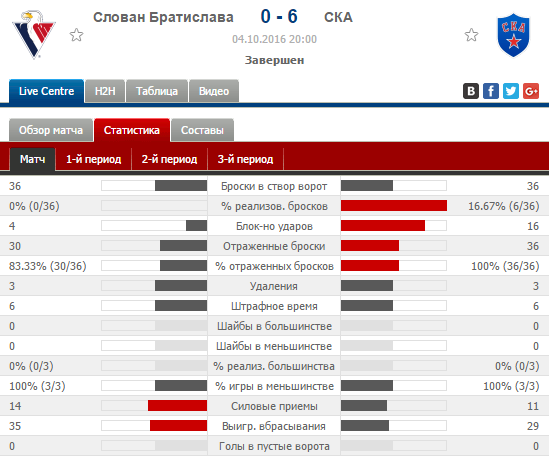
Task: Select the Матч statistics filter
Action: click(33, 160)
